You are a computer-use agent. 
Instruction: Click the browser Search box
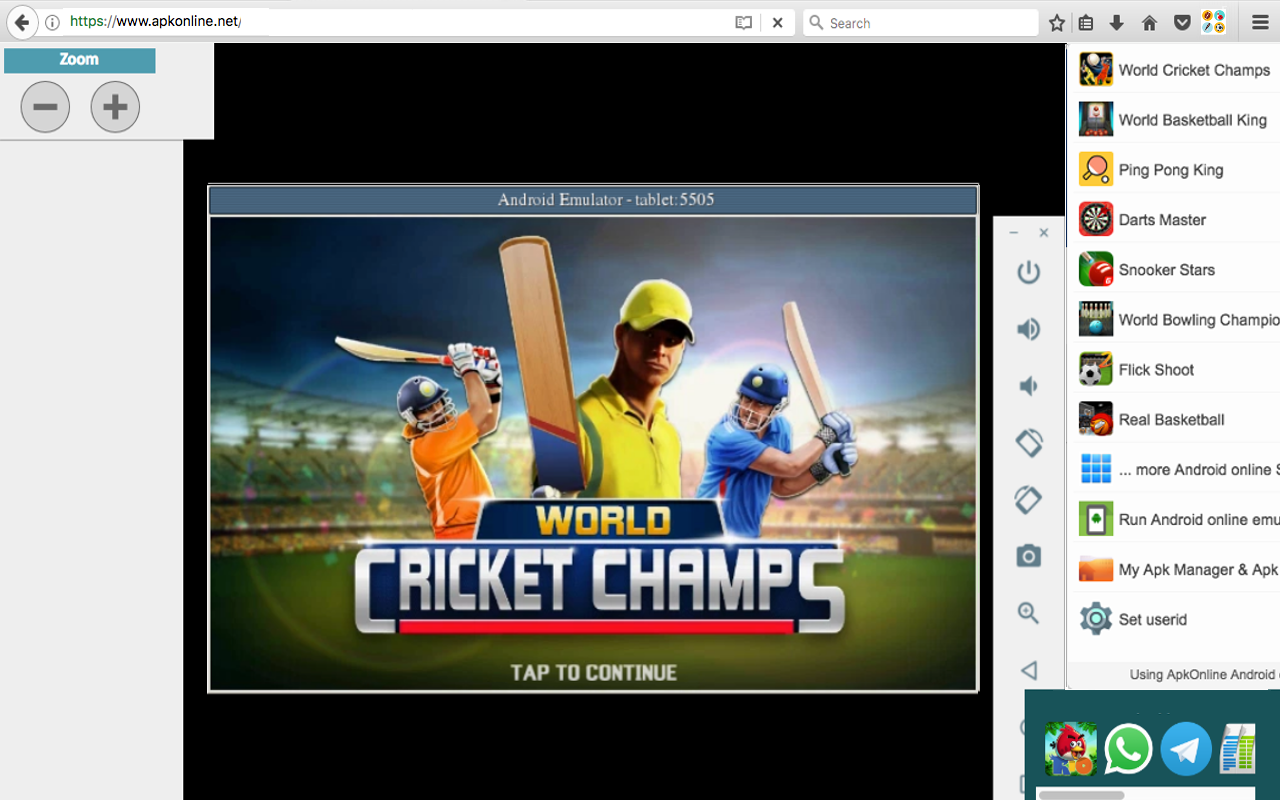click(x=920, y=22)
